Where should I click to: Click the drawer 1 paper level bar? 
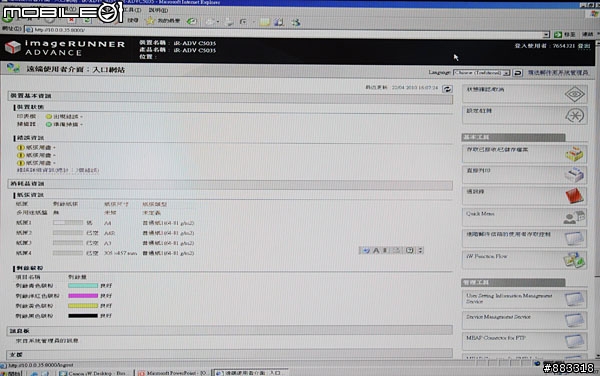pos(68,223)
